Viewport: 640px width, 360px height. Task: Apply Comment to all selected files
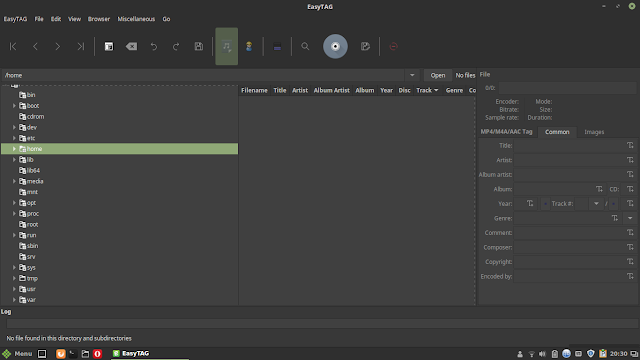click(x=630, y=233)
